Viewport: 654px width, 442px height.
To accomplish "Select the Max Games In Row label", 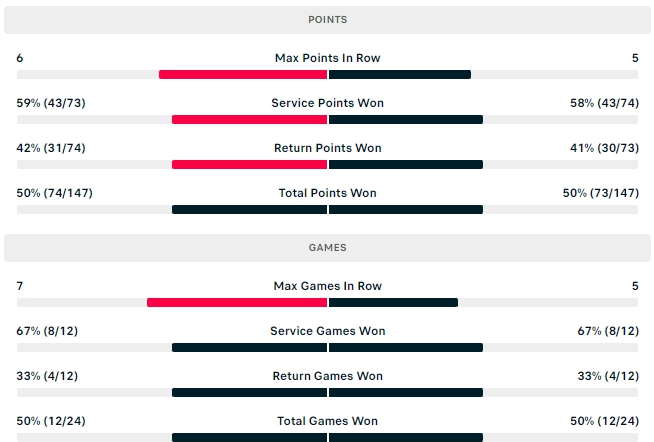I will [327, 286].
